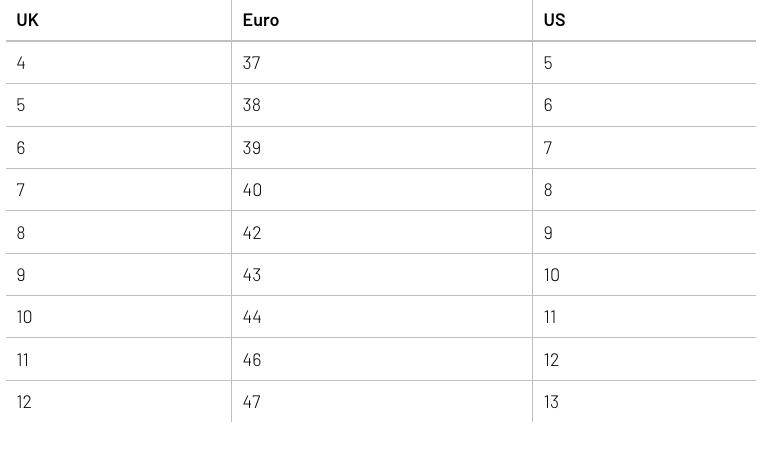Select Euro size 42 cell
The image size is (767, 451).
252,233
